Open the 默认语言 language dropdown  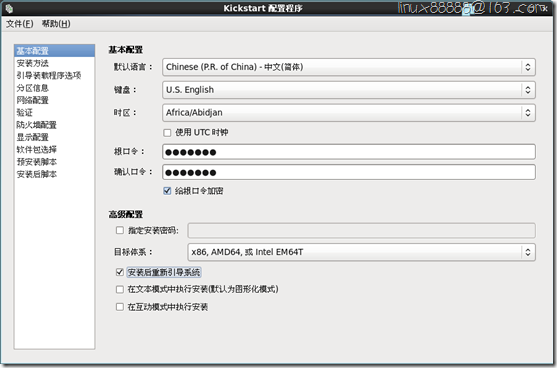point(349,67)
